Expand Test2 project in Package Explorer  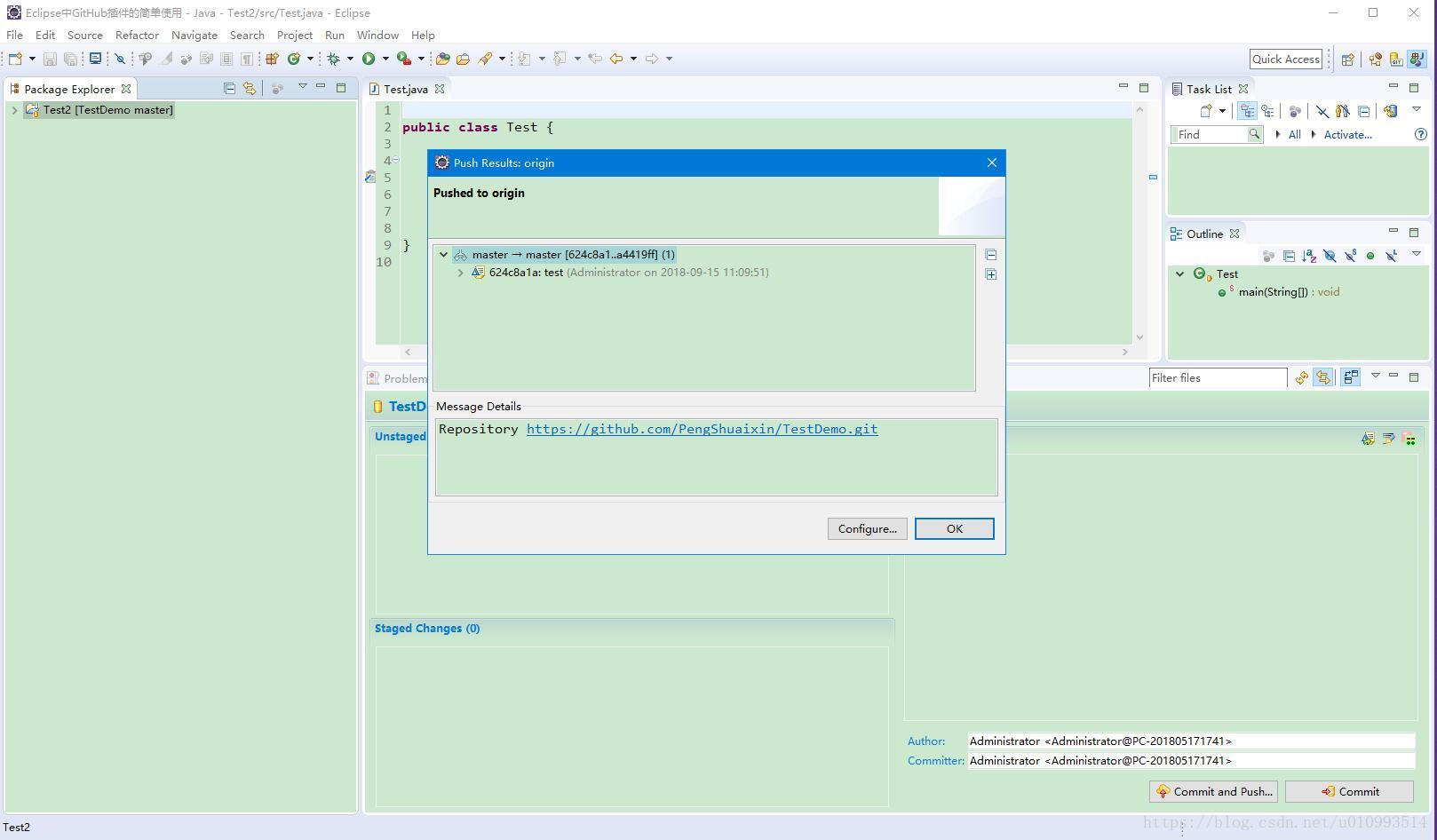pyautogui.click(x=14, y=110)
